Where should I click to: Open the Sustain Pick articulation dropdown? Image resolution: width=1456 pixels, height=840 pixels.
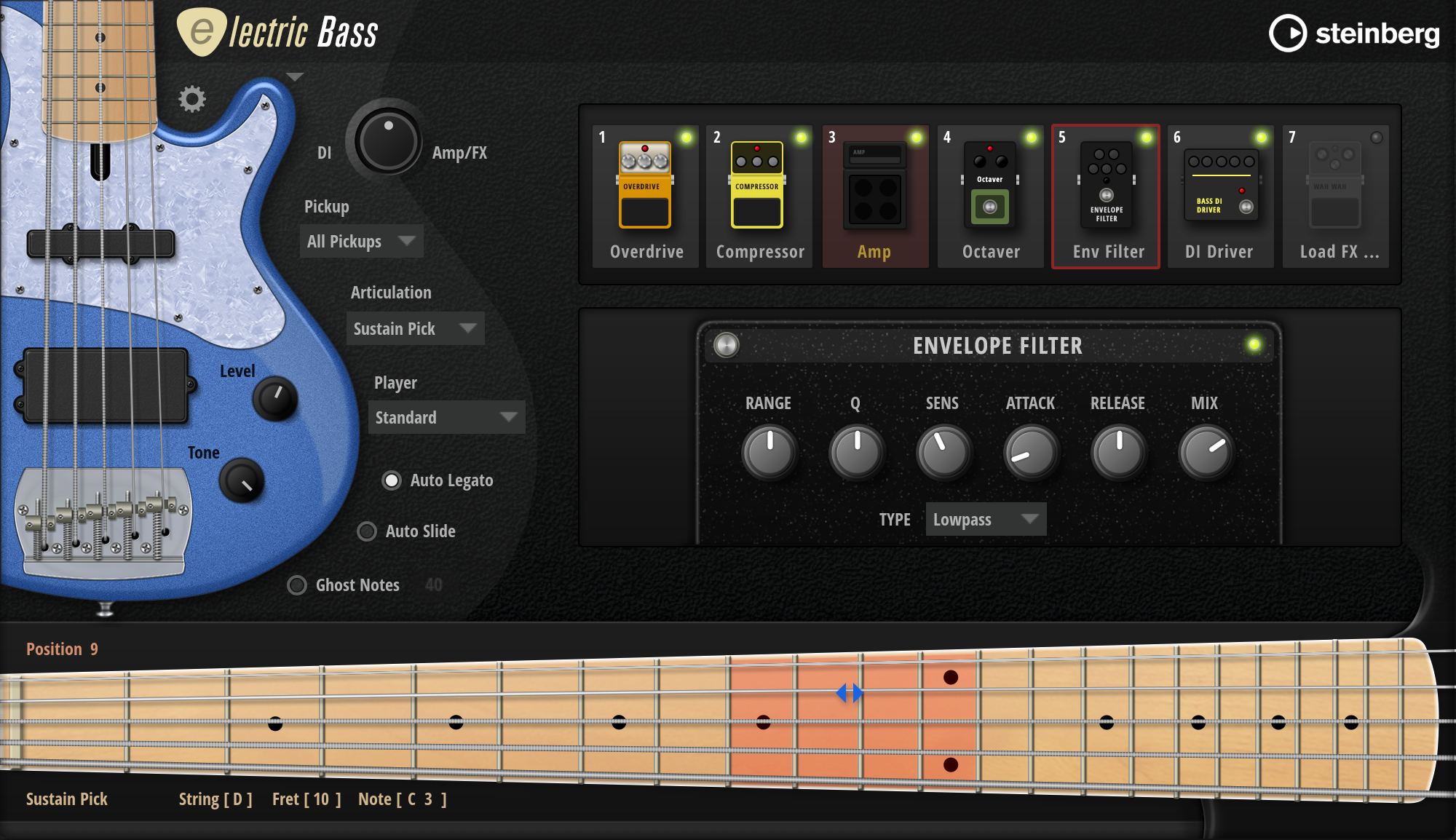tap(415, 329)
